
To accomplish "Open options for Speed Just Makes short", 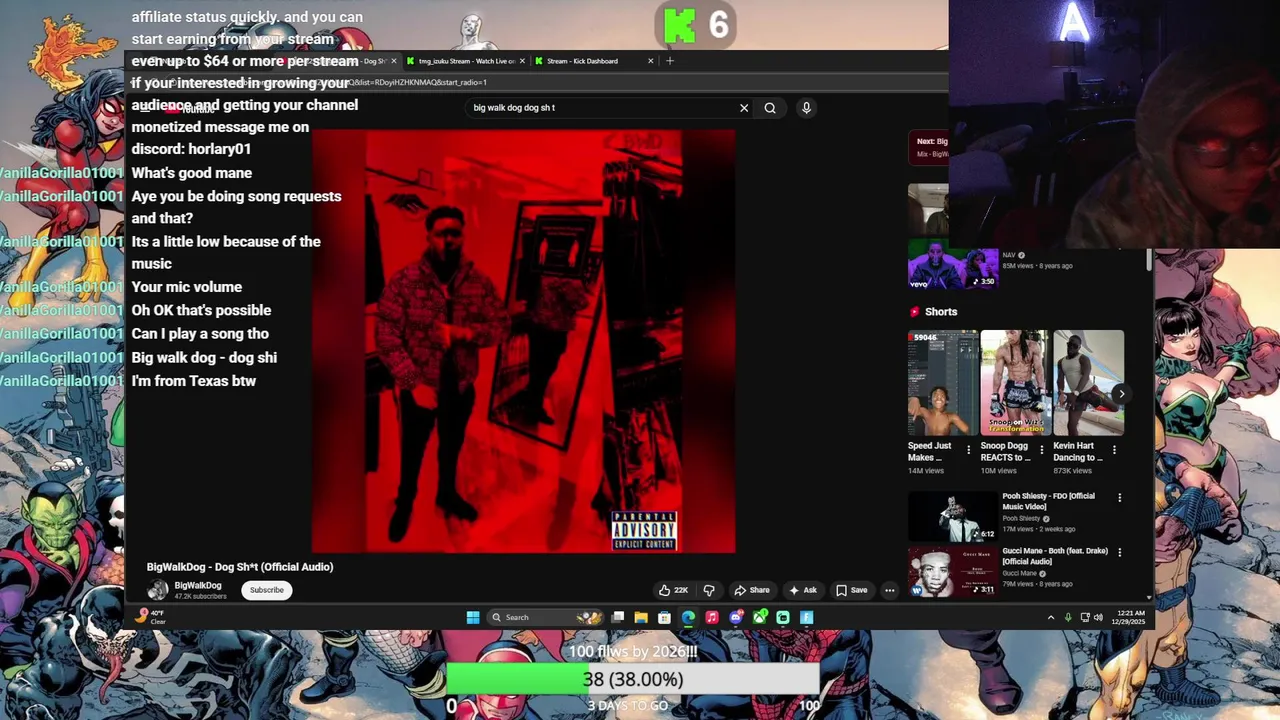I will pos(968,450).
